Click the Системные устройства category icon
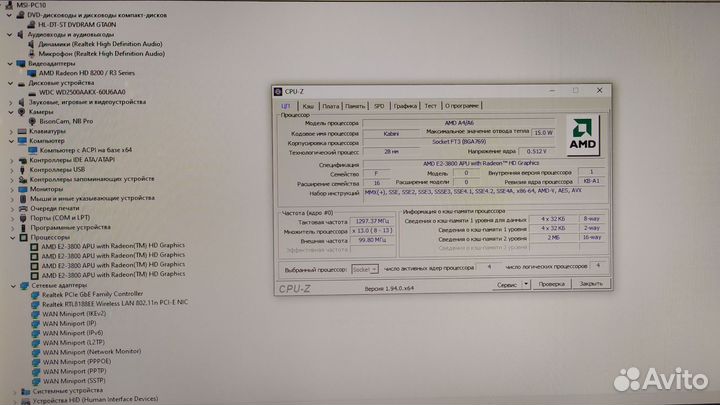 click(x=26, y=392)
